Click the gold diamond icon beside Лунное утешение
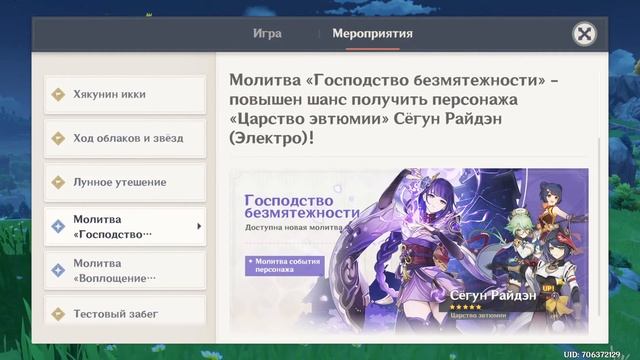Viewport: 640px width, 360px height. tap(58, 182)
